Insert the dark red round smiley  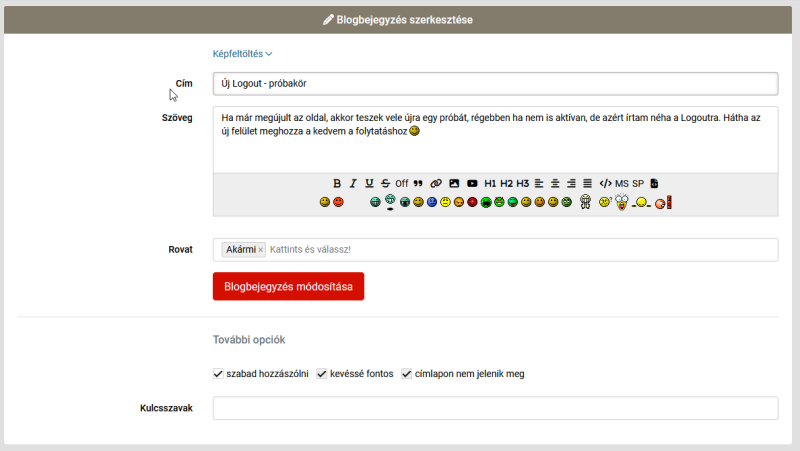pos(472,202)
